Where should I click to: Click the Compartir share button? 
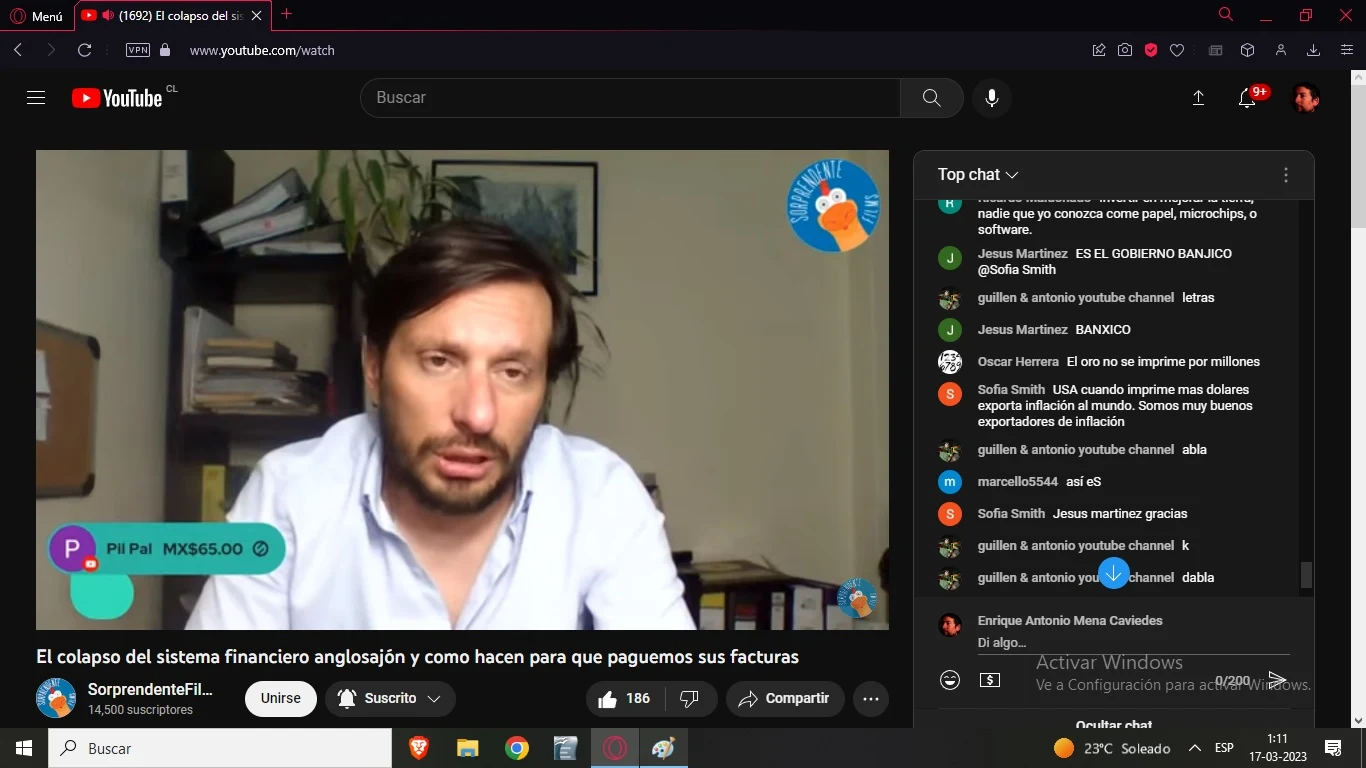pyautogui.click(x=785, y=699)
